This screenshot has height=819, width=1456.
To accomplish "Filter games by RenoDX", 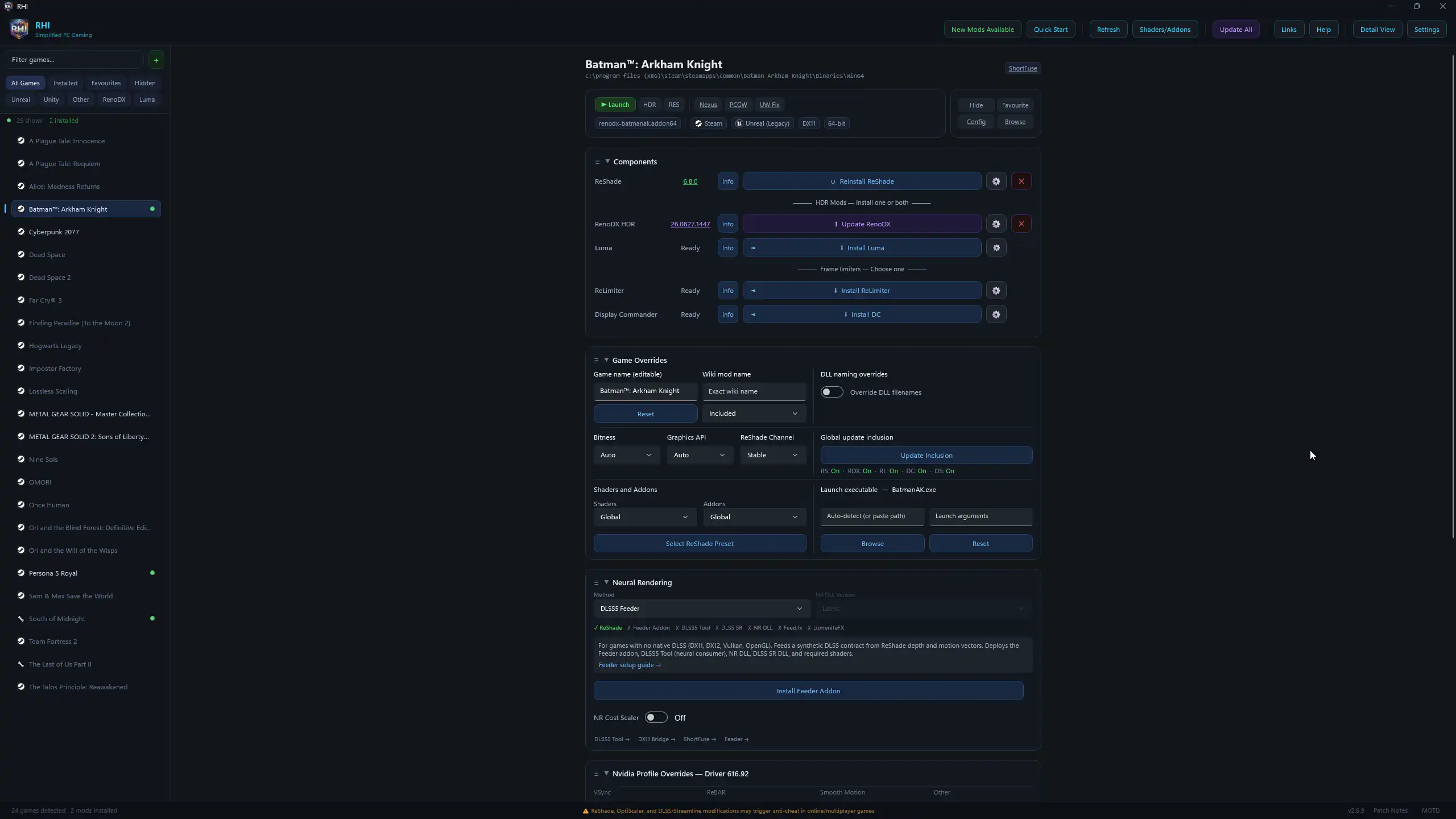I will coord(114,100).
